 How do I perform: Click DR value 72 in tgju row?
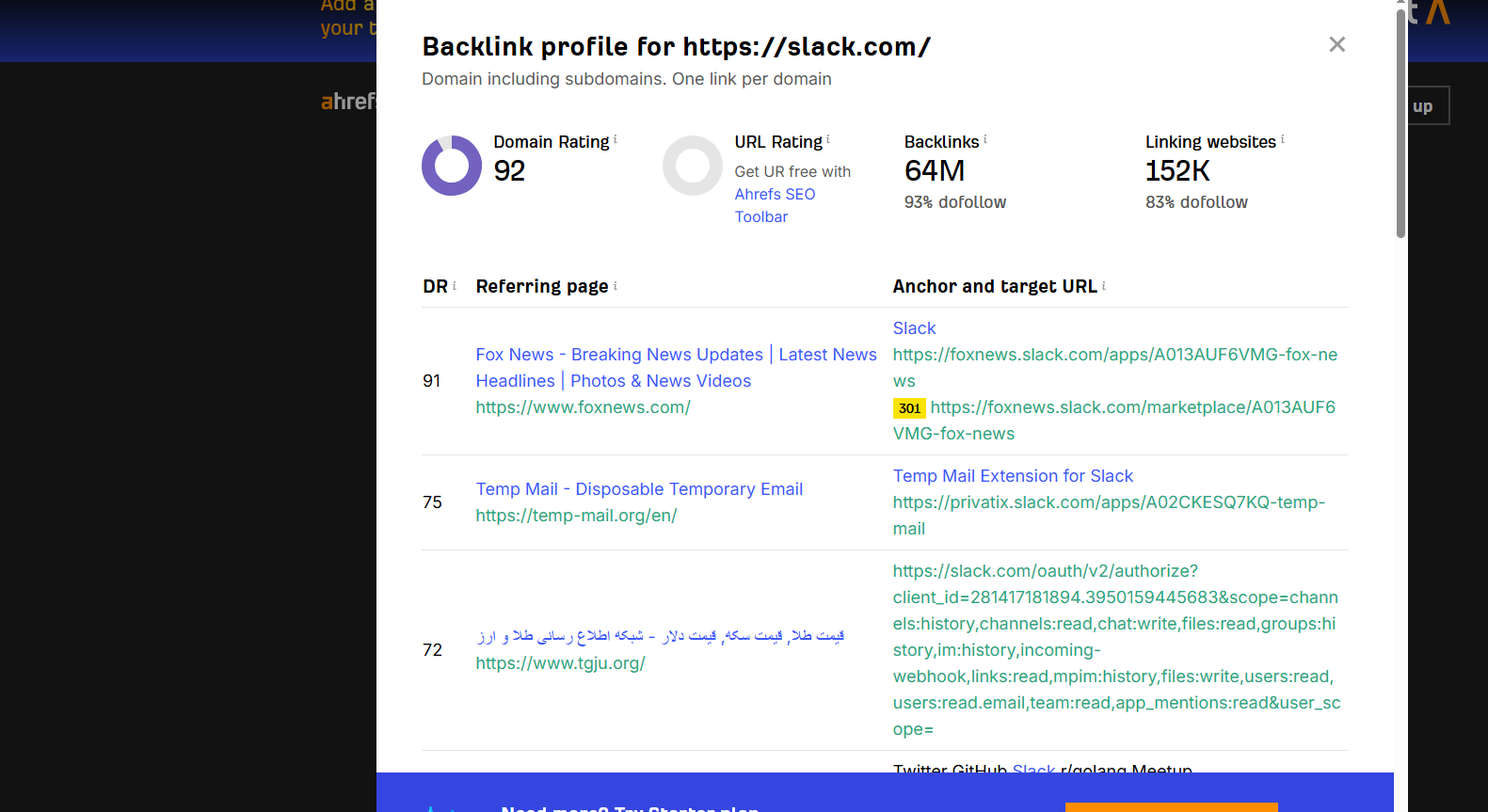[432, 650]
